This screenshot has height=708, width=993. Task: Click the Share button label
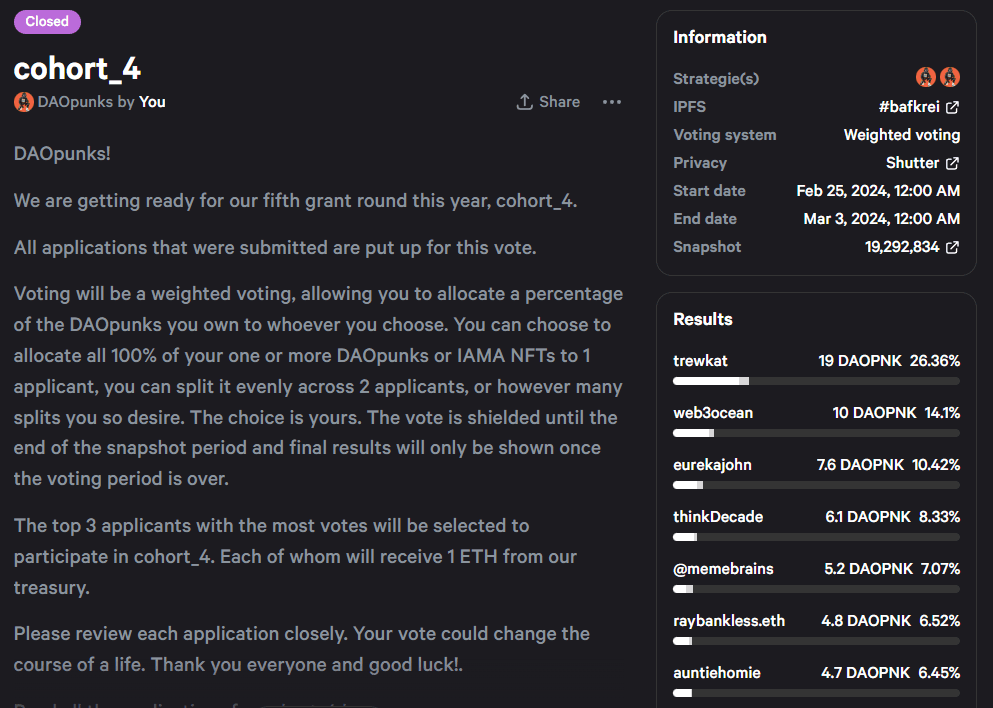coord(559,102)
